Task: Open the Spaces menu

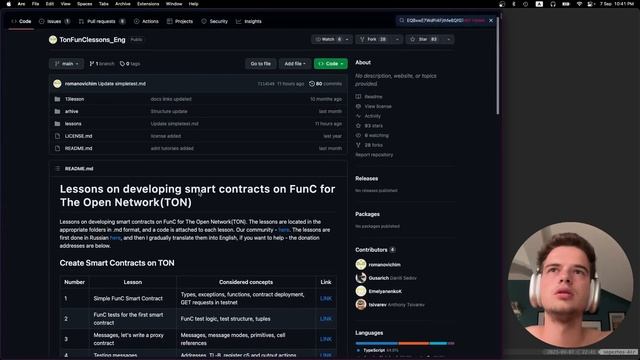Action: (x=84, y=4)
